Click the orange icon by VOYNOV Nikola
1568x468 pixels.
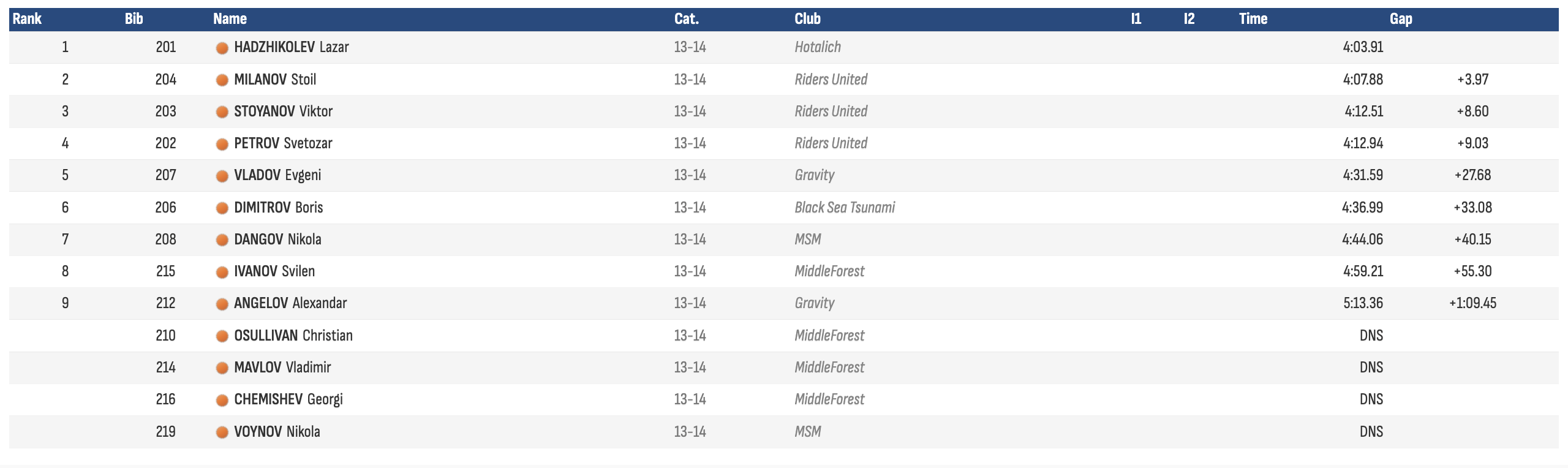click(222, 432)
